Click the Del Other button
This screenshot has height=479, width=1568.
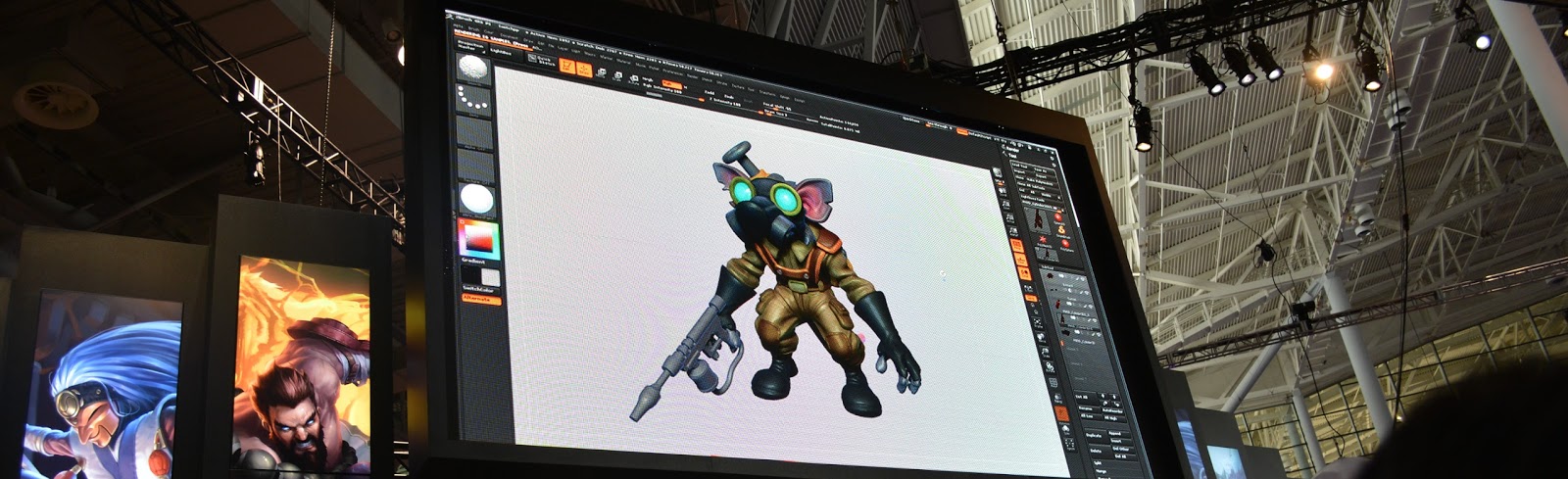(x=1122, y=449)
